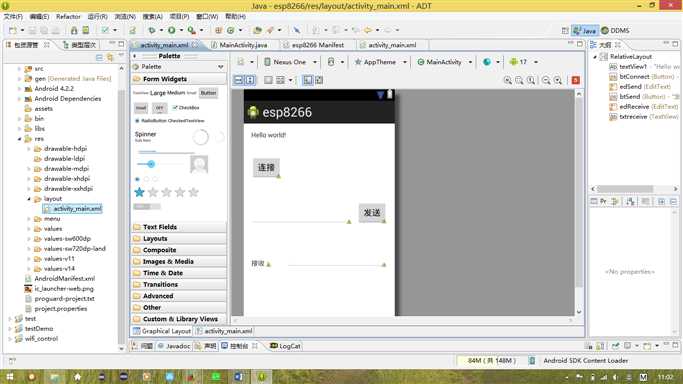The image size is (683, 384).
Task: Open the Javadoc tab
Action: pyautogui.click(x=173, y=346)
